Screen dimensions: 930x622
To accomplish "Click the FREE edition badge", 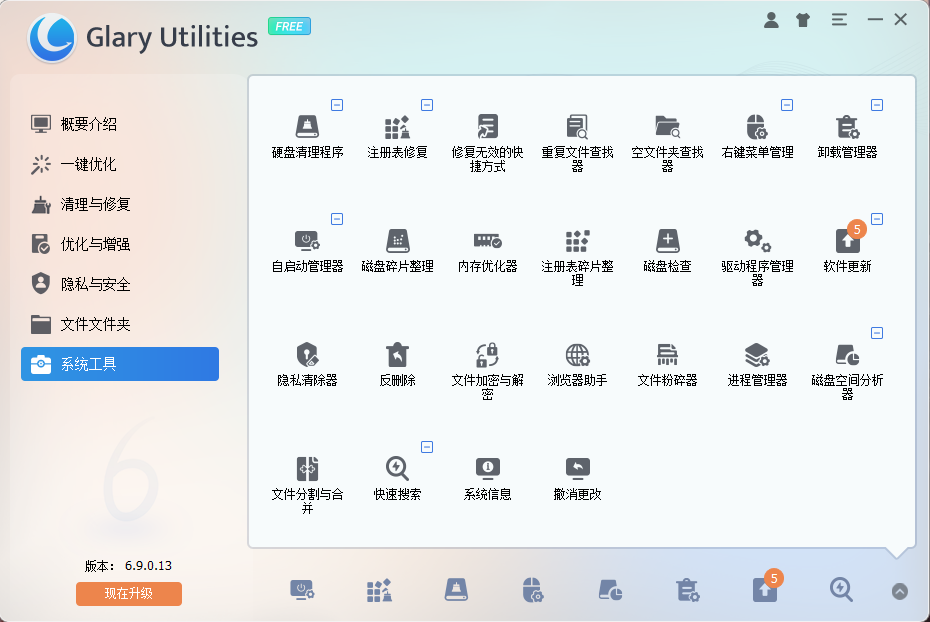I will (289, 26).
